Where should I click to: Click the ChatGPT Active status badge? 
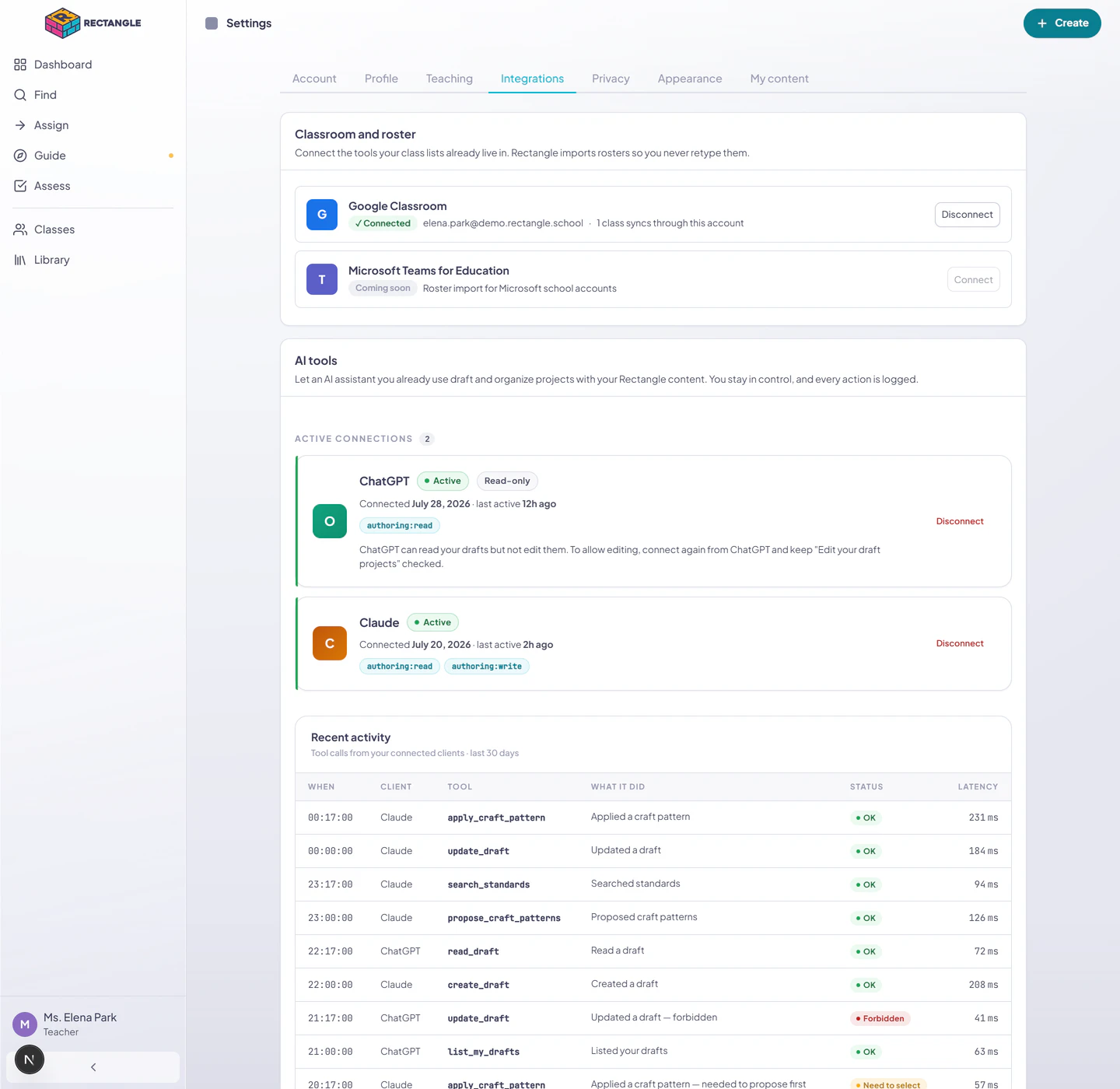[x=443, y=481]
